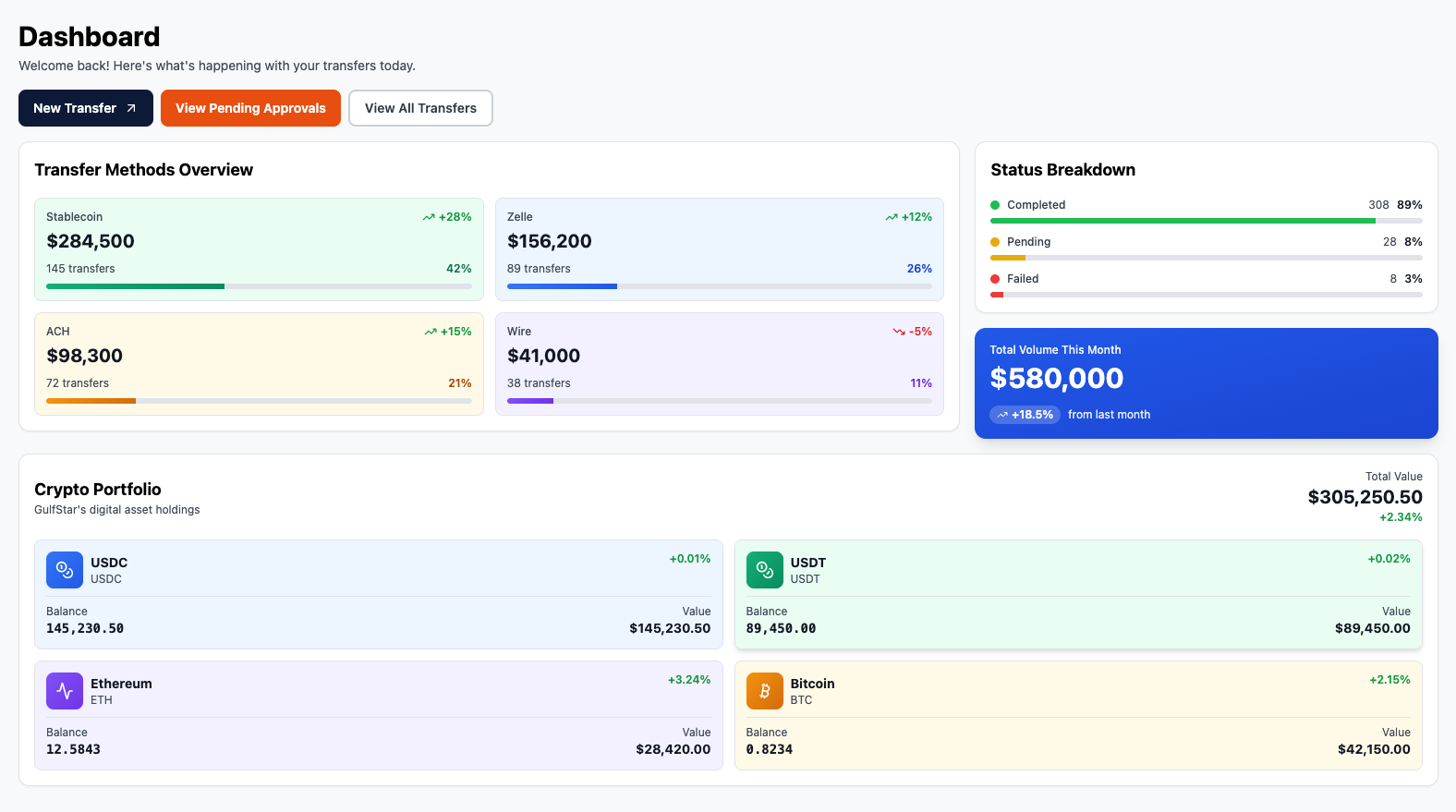Click the Completed status progress bar

pyautogui.click(x=1183, y=221)
